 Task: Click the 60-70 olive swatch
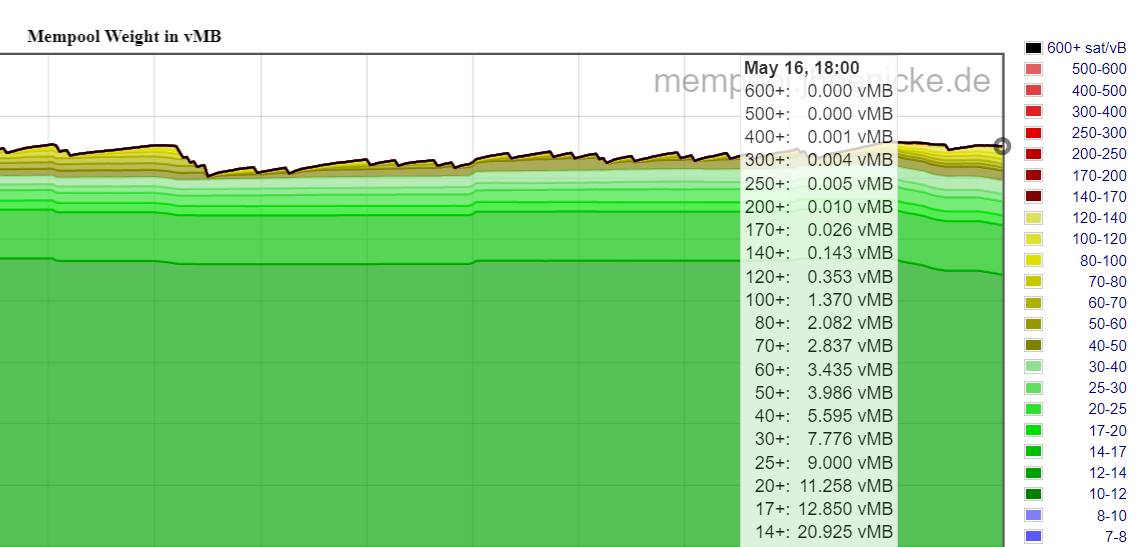(1033, 303)
